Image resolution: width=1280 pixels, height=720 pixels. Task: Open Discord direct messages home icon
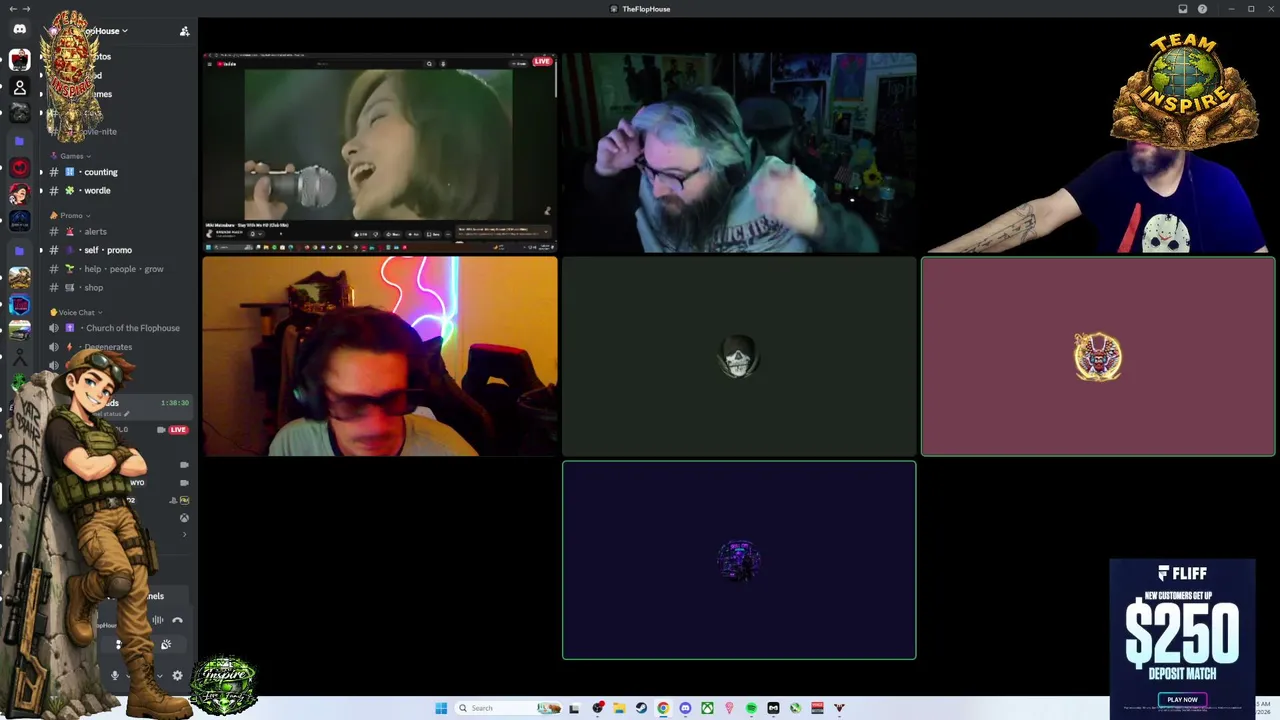click(19, 30)
